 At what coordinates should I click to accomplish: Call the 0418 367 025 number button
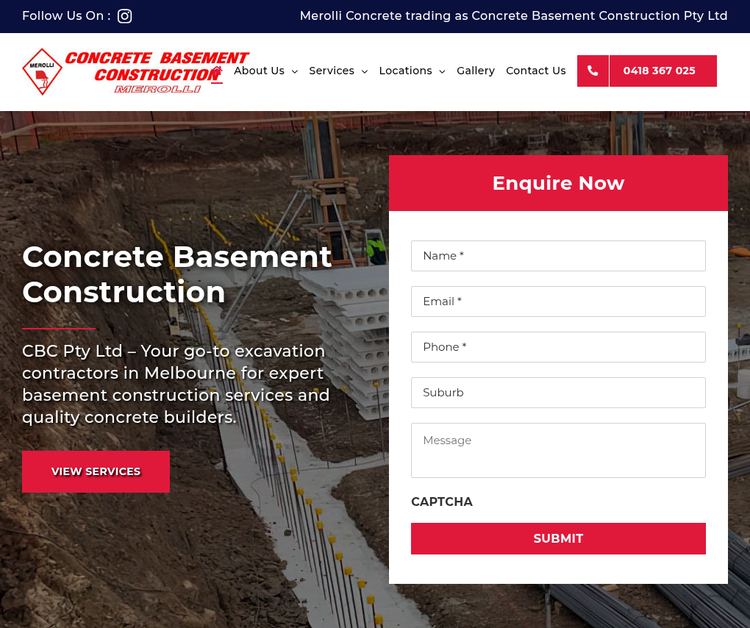pyautogui.click(x=660, y=71)
